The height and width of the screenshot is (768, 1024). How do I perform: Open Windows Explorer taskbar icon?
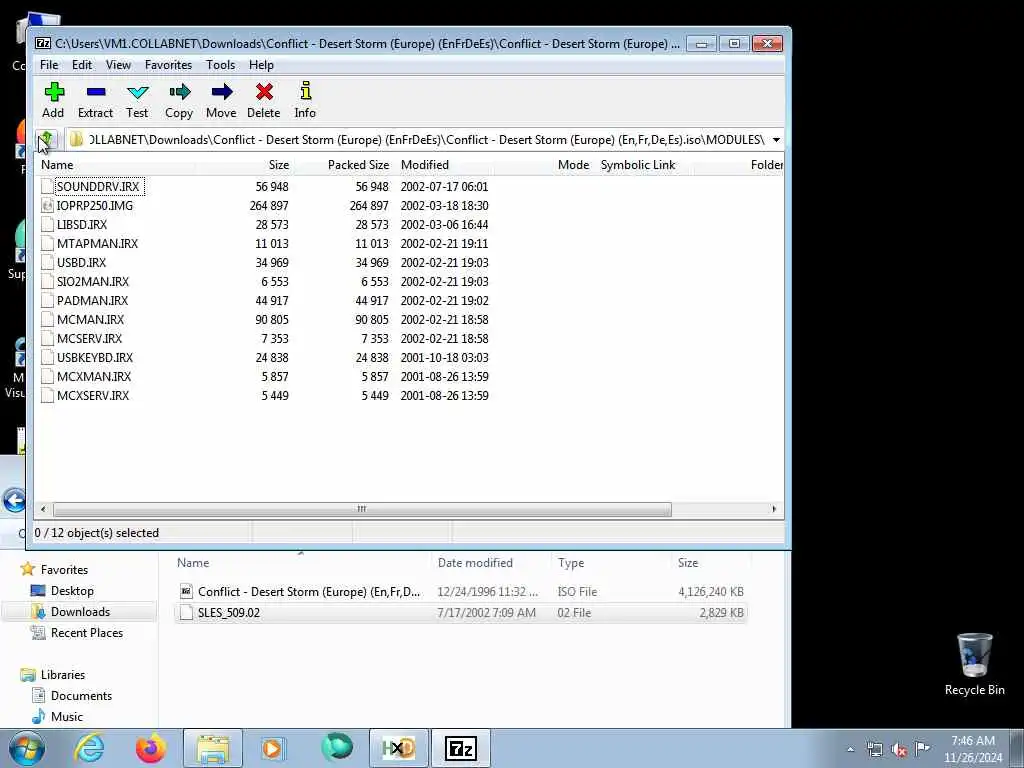click(x=212, y=748)
